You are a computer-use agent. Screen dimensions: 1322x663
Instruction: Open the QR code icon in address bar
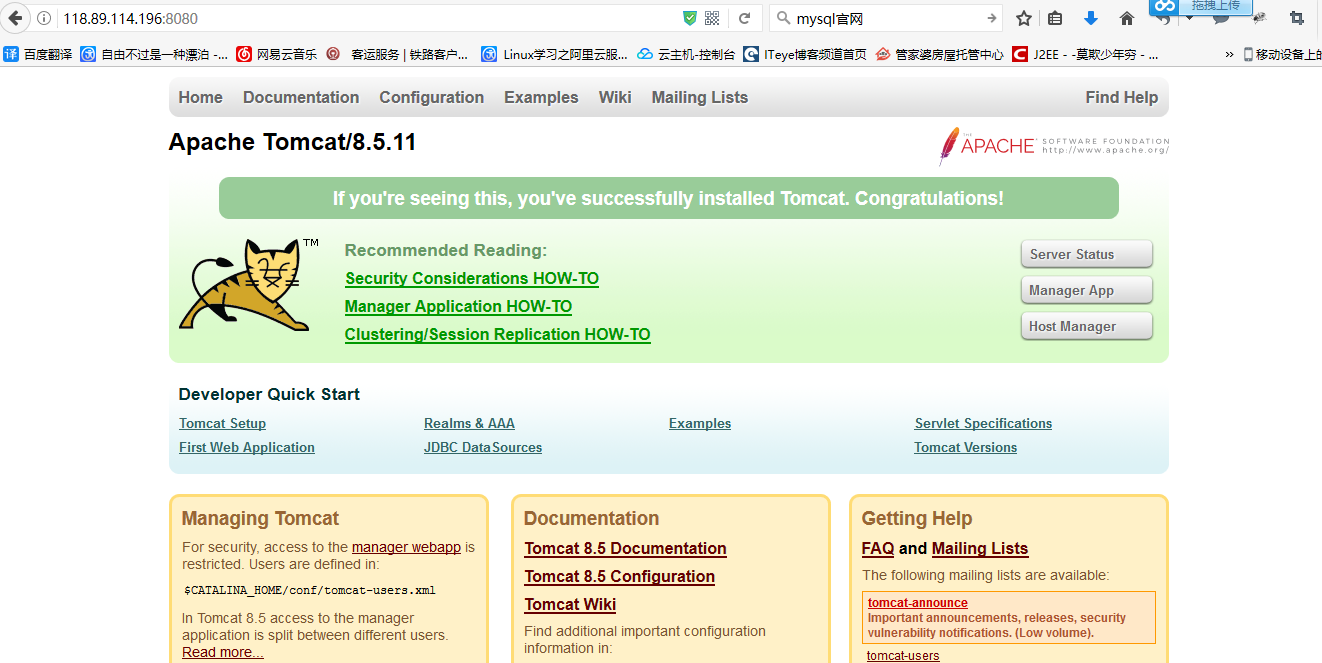coord(712,18)
